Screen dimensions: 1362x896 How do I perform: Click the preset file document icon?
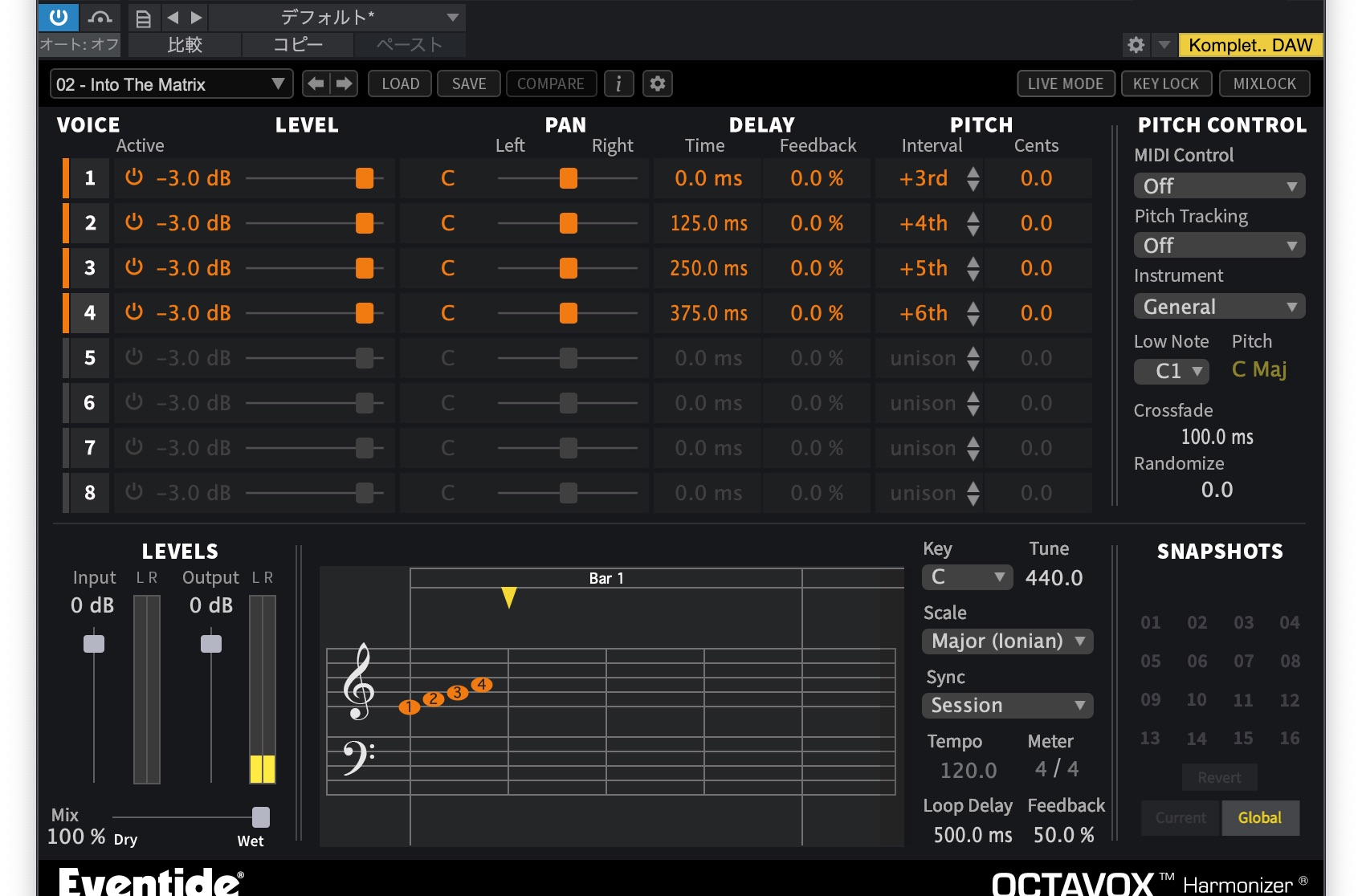click(143, 18)
